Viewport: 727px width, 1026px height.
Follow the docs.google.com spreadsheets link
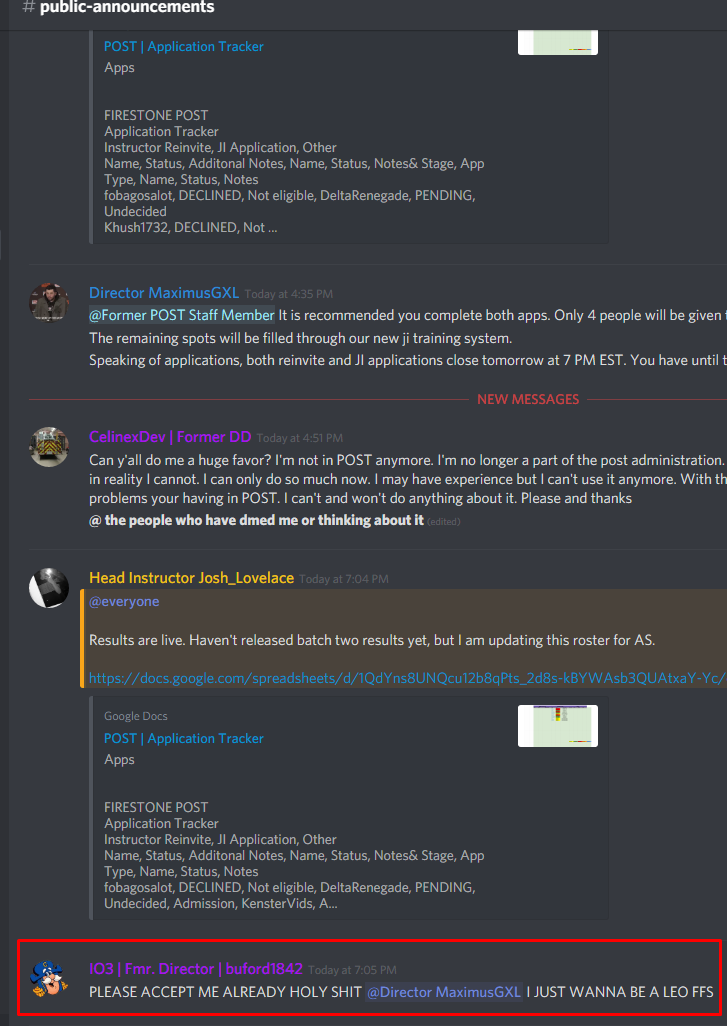408,678
